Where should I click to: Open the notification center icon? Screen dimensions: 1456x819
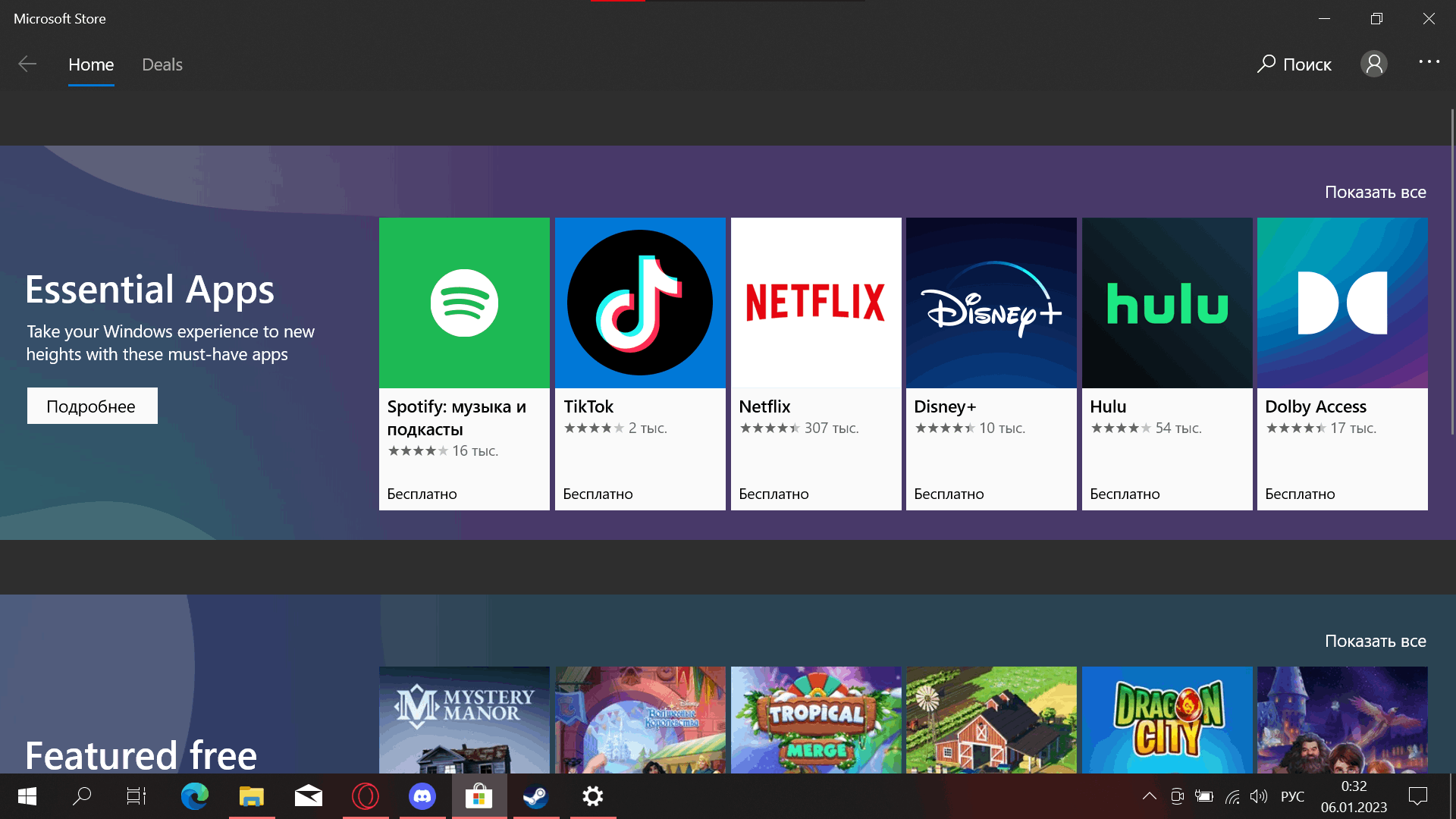(1417, 796)
